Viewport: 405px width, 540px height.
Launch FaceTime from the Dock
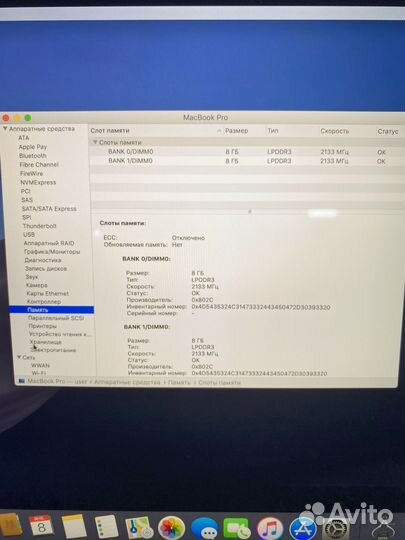click(x=236, y=529)
